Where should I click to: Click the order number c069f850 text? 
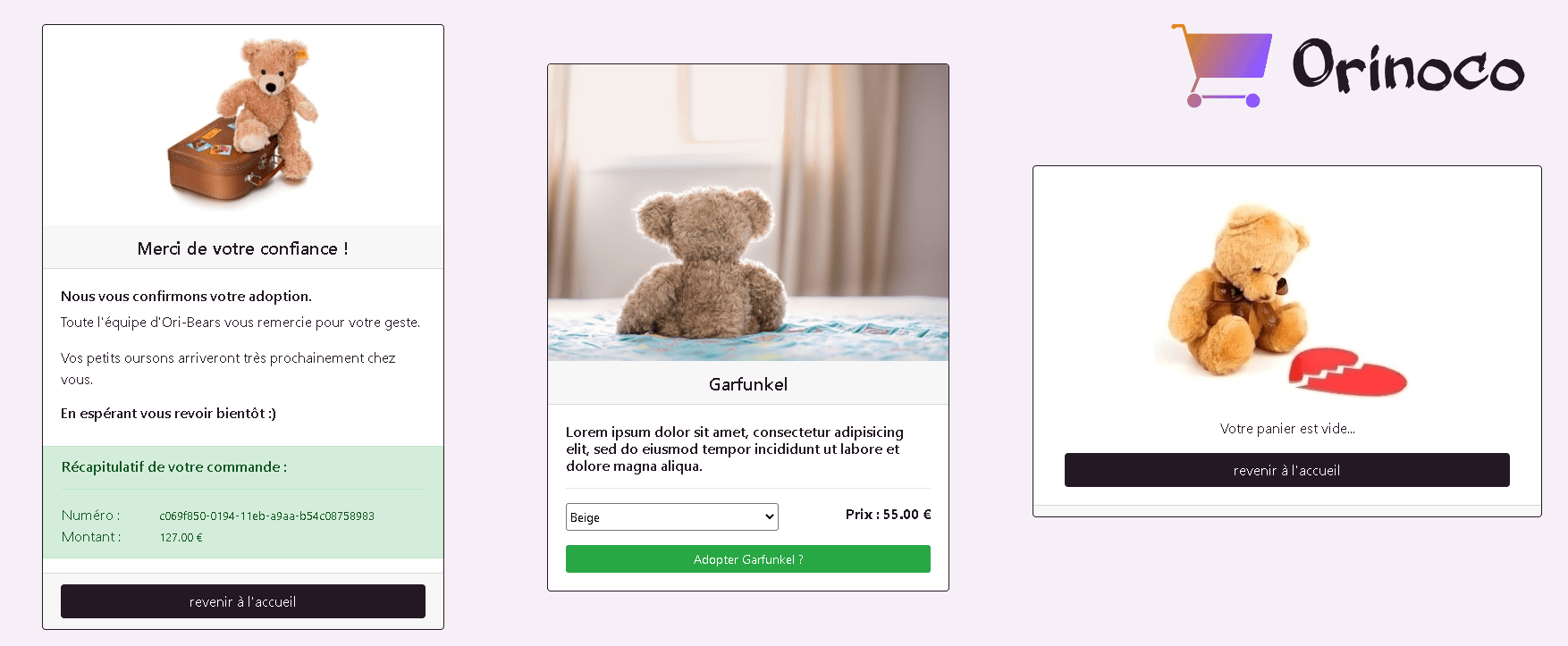[266, 516]
